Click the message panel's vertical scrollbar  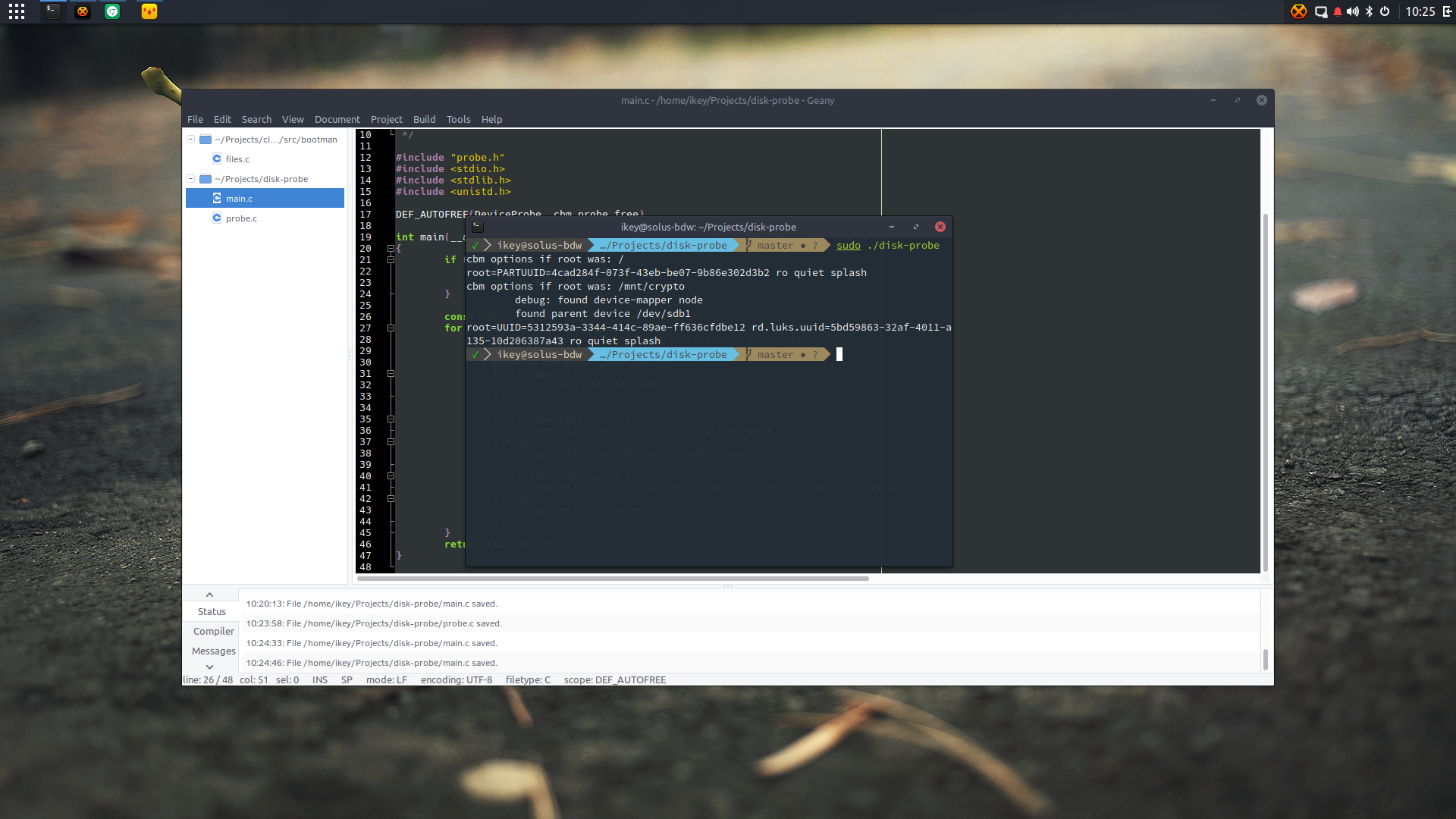[1265, 659]
